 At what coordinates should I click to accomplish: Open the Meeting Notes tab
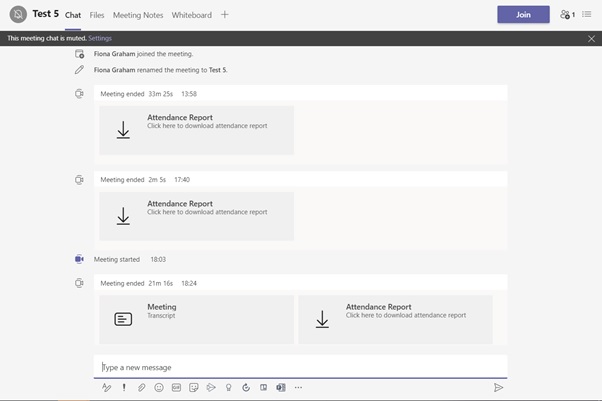[138, 15]
